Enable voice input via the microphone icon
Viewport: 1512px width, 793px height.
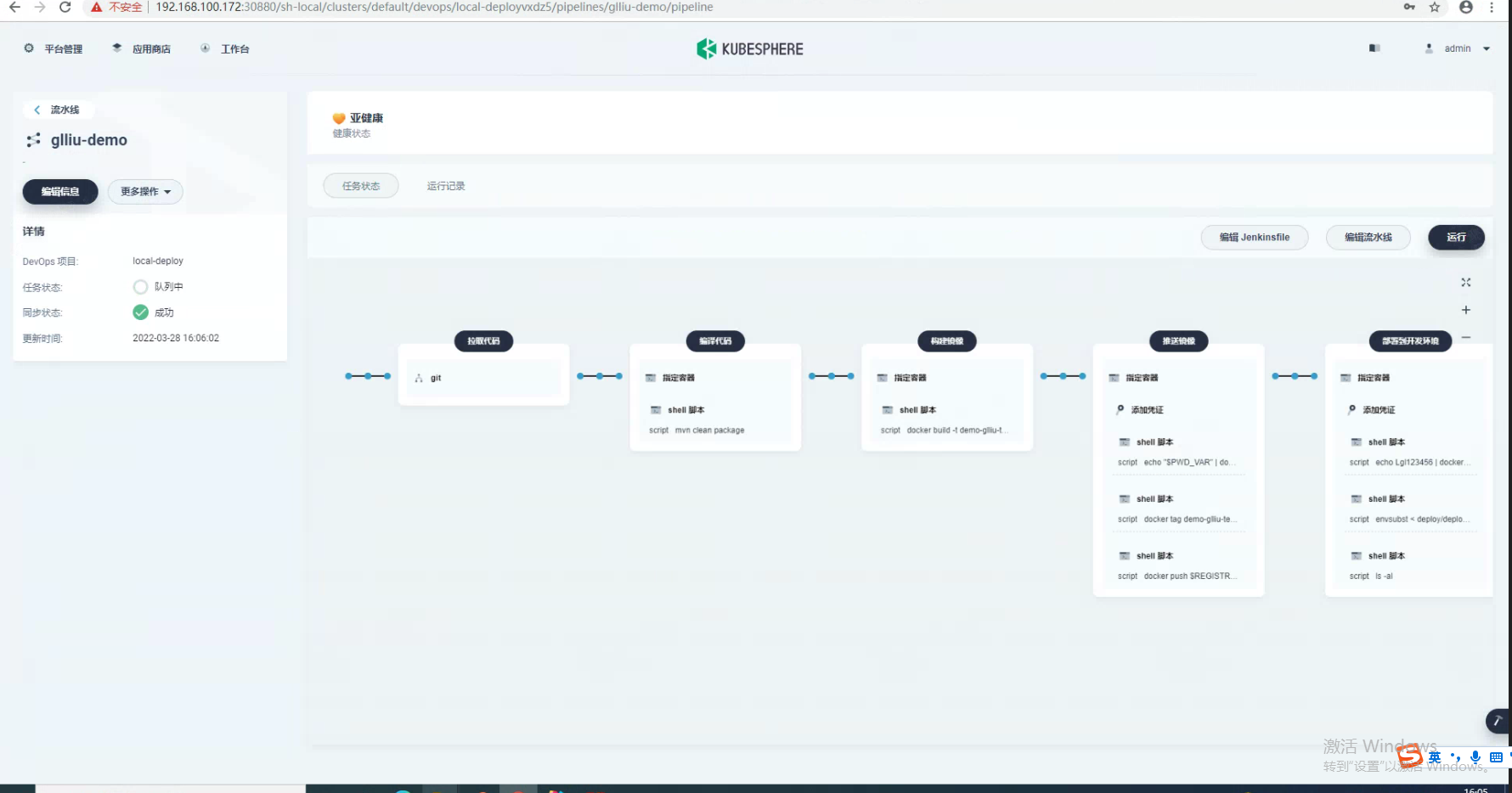pyautogui.click(x=1475, y=757)
